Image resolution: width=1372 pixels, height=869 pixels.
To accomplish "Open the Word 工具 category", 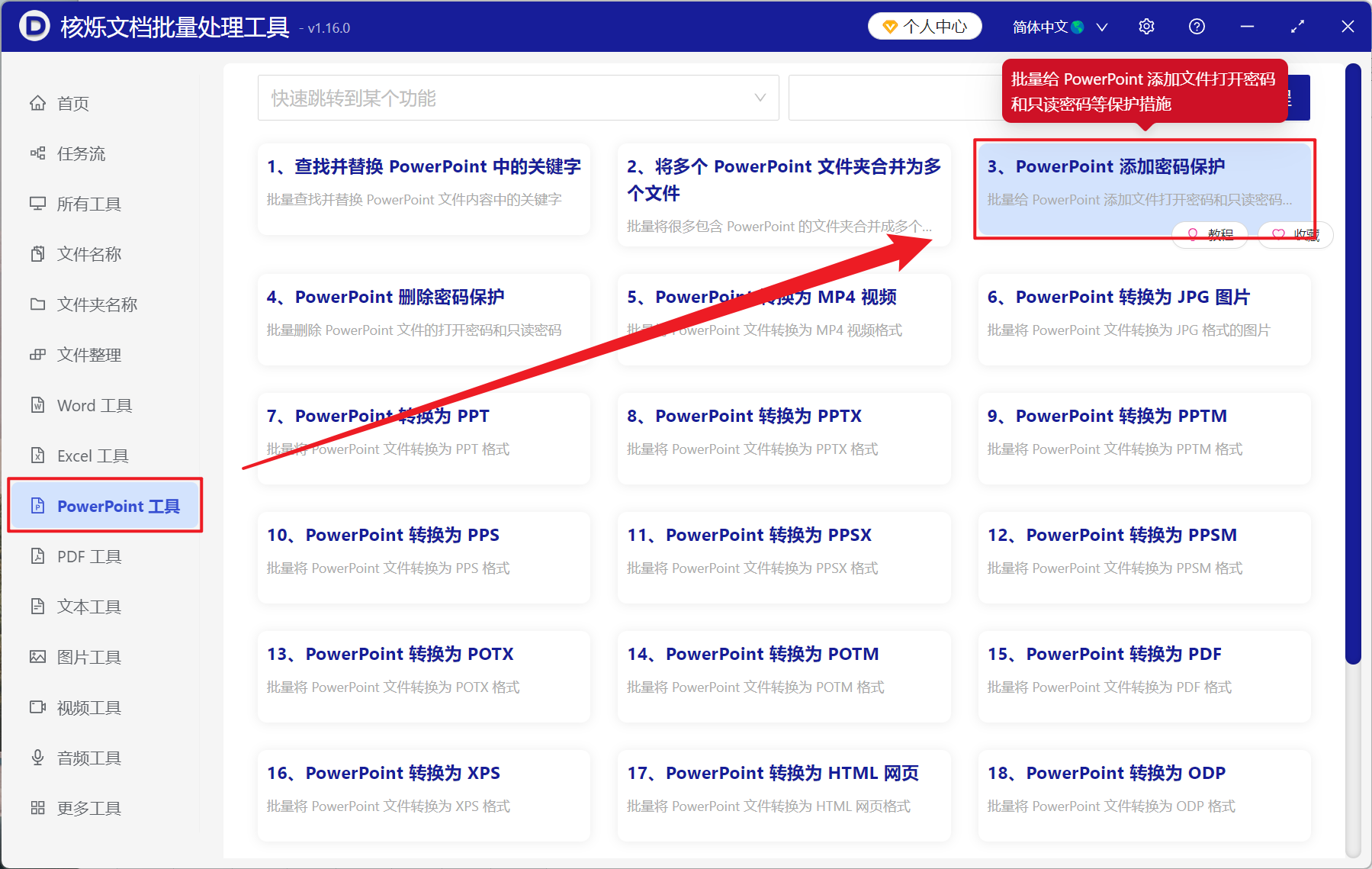I will click(x=92, y=405).
